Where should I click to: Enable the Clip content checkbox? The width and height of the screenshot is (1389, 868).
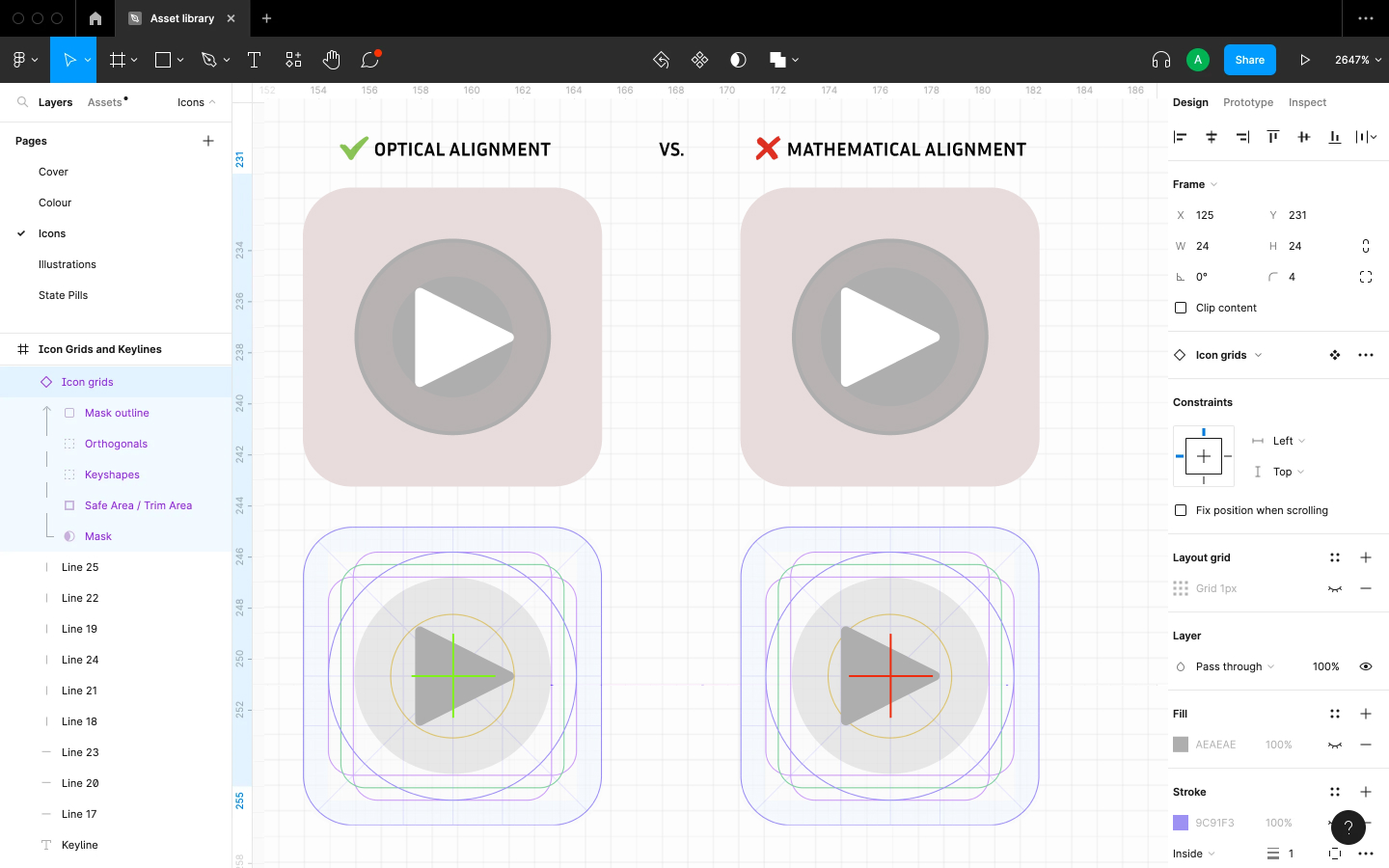(x=1181, y=308)
